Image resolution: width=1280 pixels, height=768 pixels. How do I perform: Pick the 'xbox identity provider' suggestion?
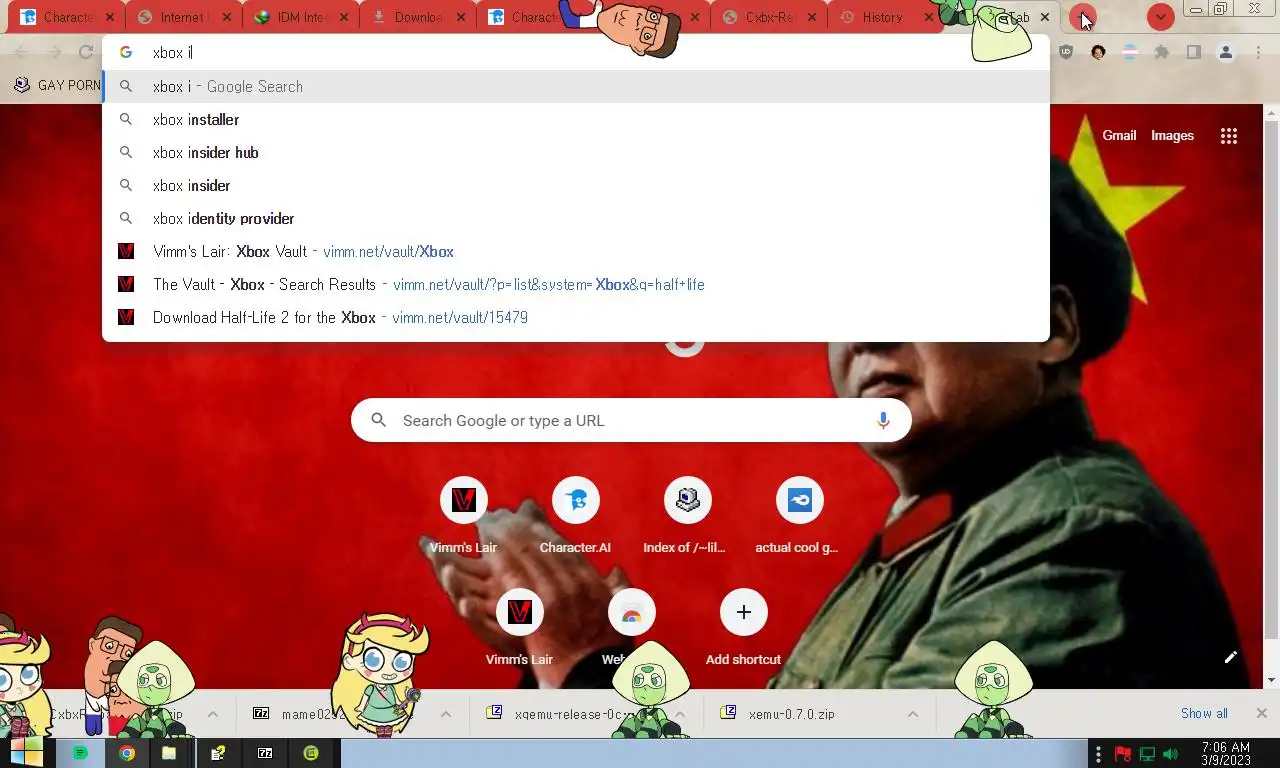click(x=576, y=218)
